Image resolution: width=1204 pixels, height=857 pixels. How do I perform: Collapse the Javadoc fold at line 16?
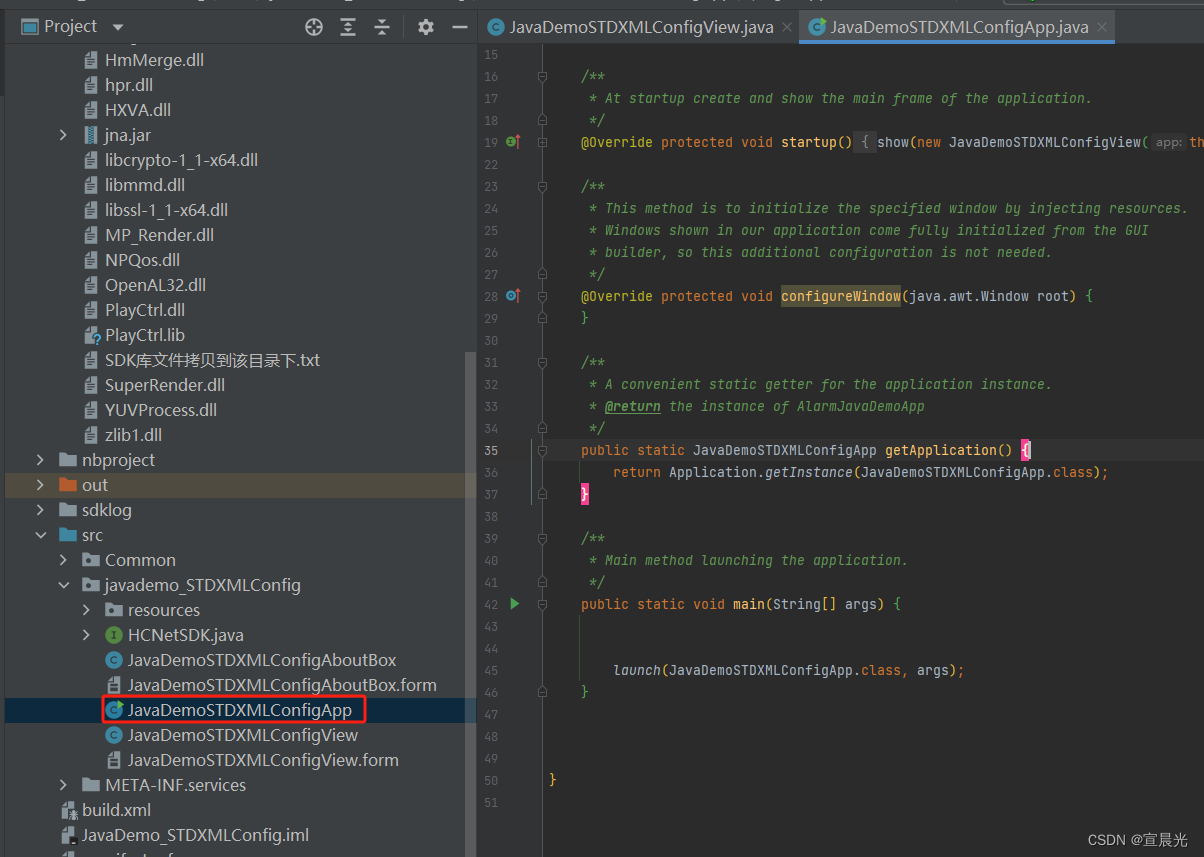(x=542, y=76)
